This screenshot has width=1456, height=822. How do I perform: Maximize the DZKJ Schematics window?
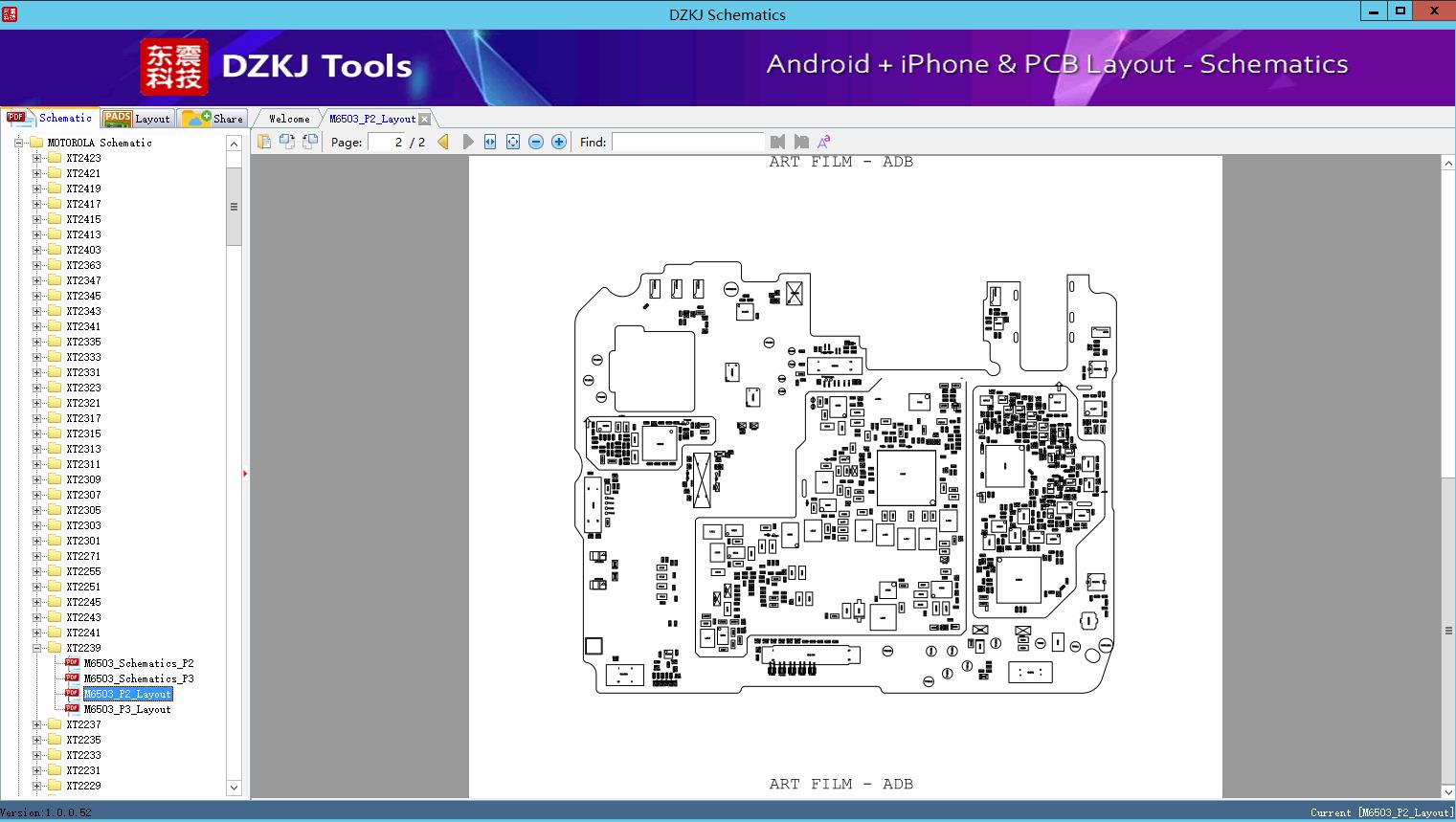pyautogui.click(x=1400, y=11)
